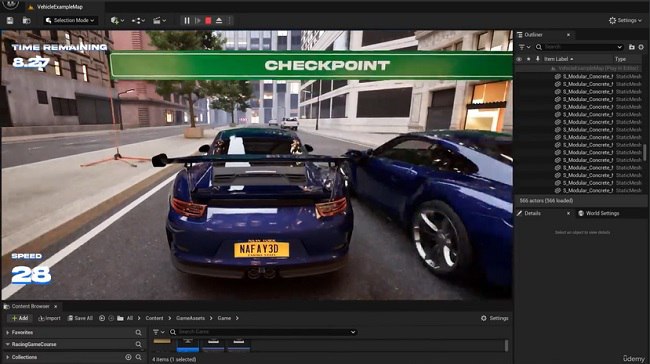The height and width of the screenshot is (364, 650).
Task: Go to the Game breadcrumb
Action: click(224, 318)
